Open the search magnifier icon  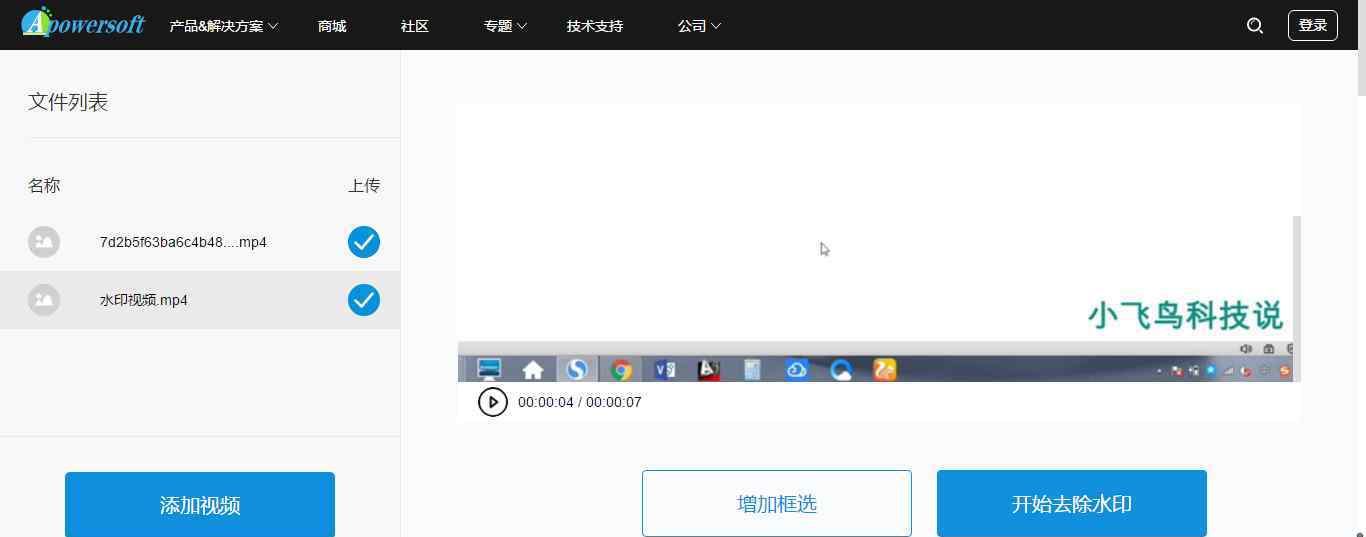click(1255, 26)
